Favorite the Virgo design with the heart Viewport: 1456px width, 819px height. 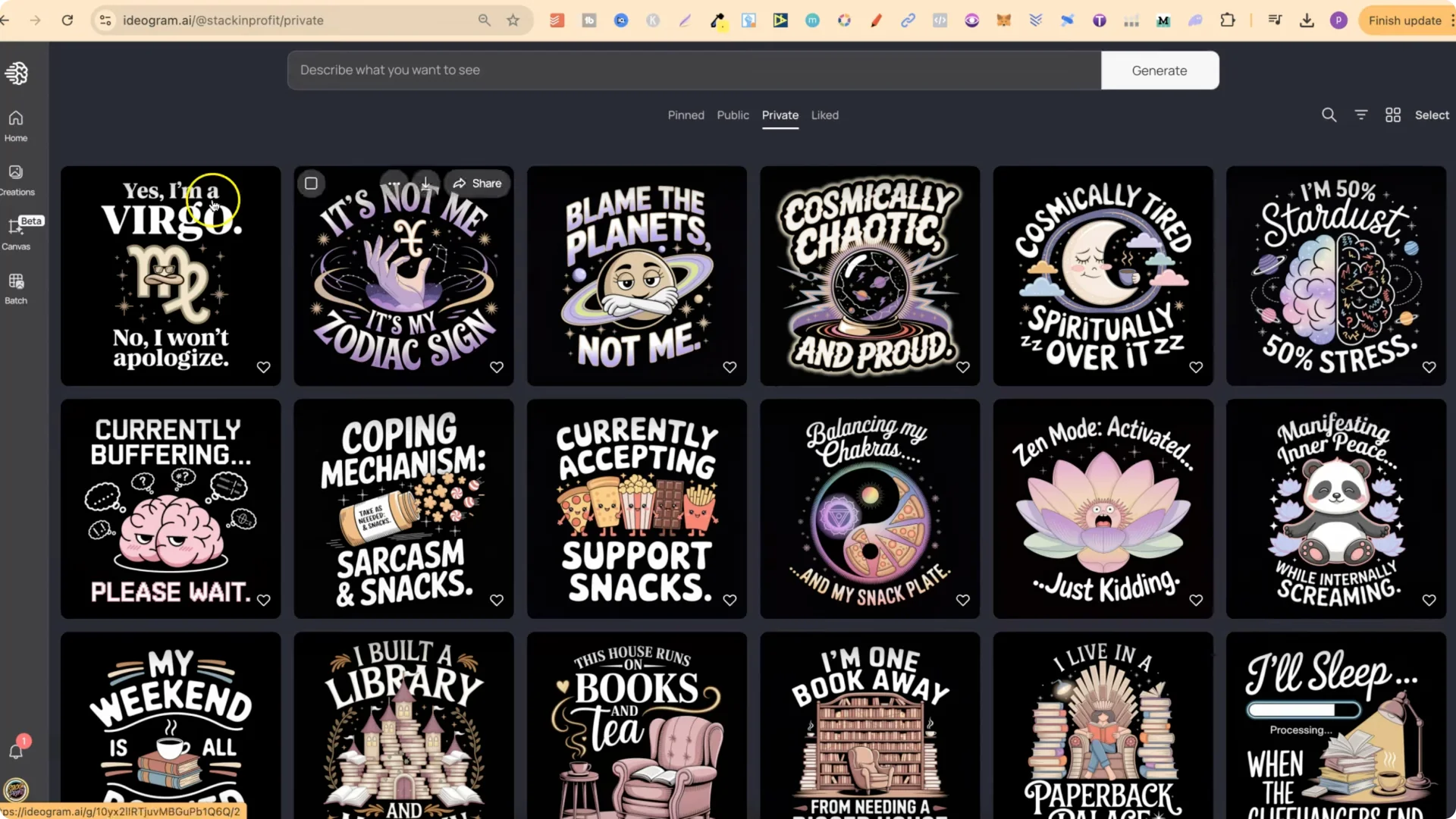click(263, 367)
